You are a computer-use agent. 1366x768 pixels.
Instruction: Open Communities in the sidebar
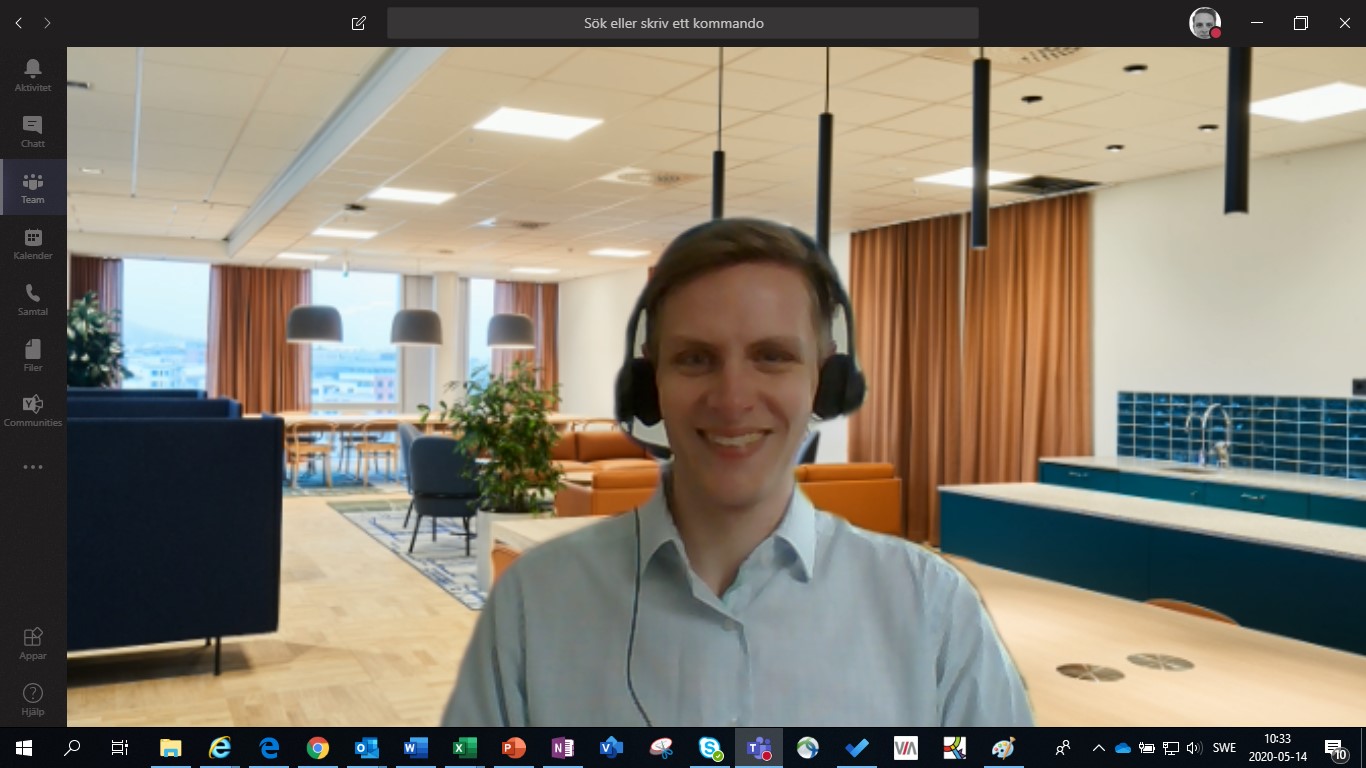33,410
